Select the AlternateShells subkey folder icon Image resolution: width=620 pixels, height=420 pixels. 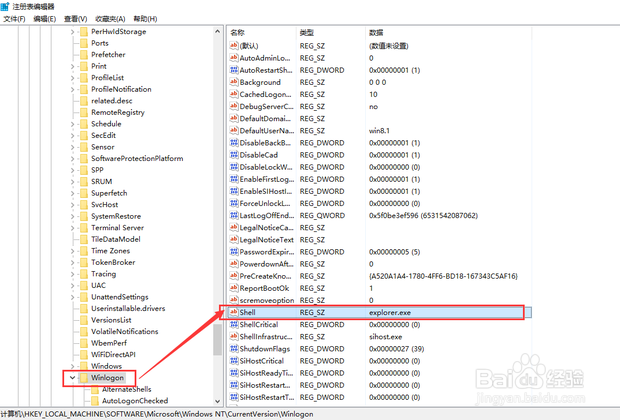click(x=95, y=390)
